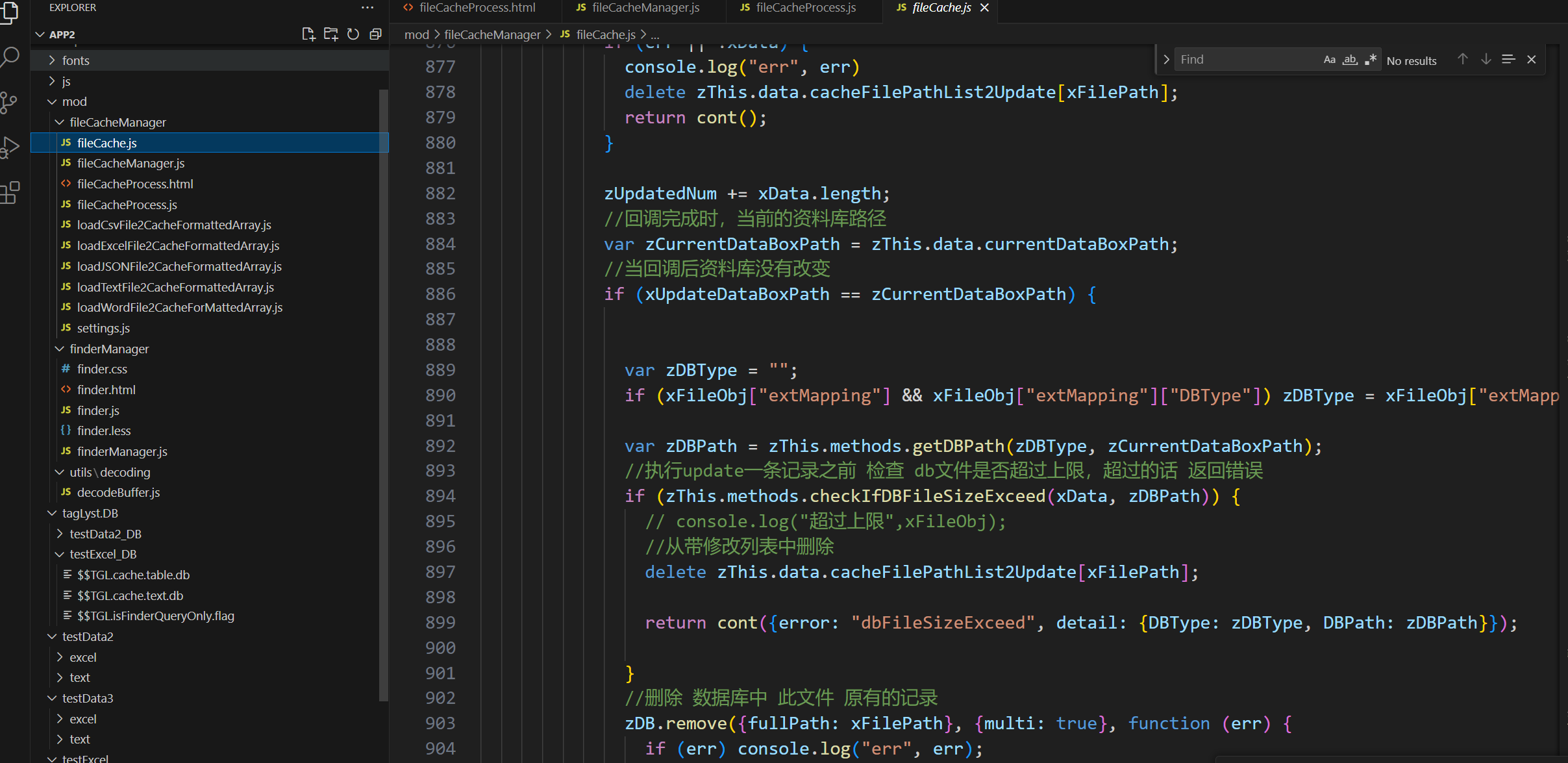Screen dimensions: 1568x763
Task: Collapse the tagLyst.DB folder
Action: pyautogui.click(x=209, y=513)
